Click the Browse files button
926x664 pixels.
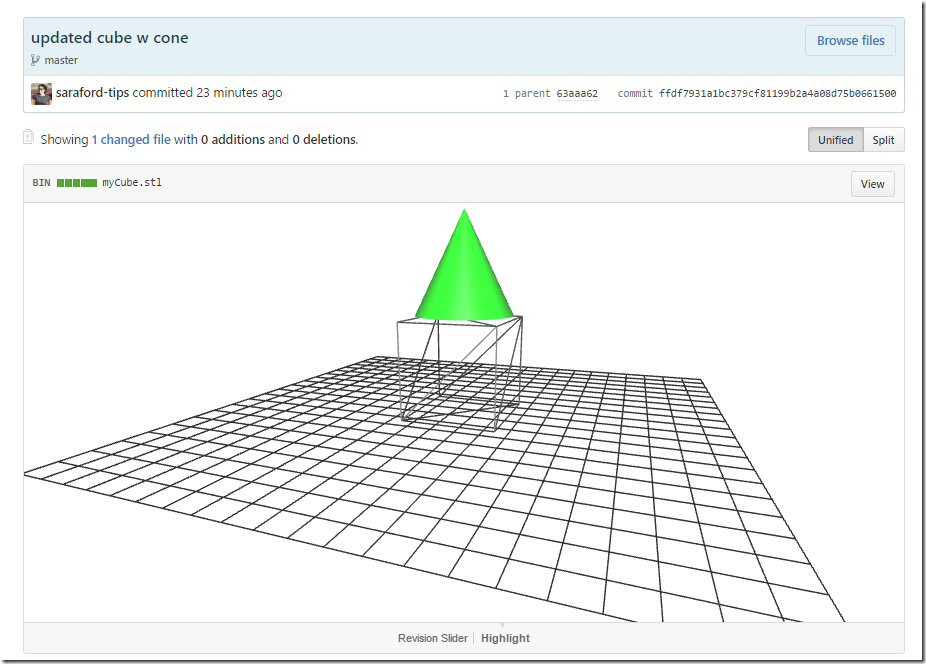(849, 40)
